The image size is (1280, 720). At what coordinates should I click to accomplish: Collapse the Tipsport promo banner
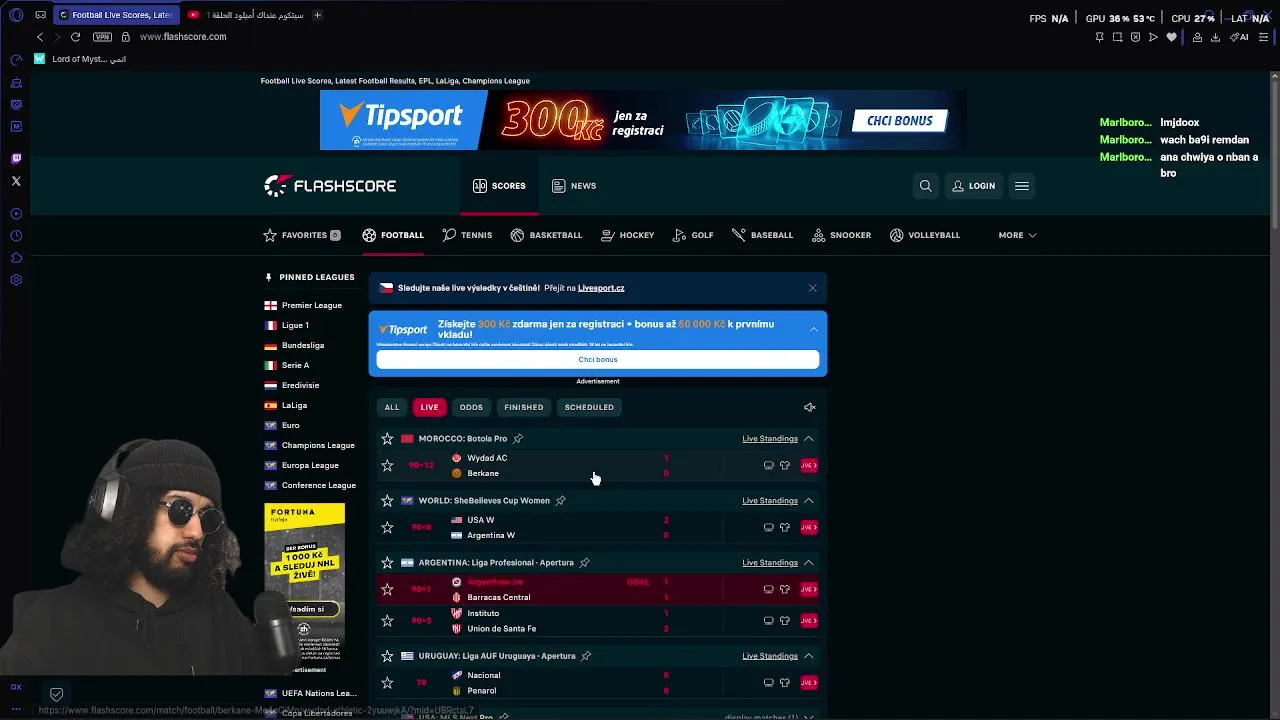[x=814, y=329]
